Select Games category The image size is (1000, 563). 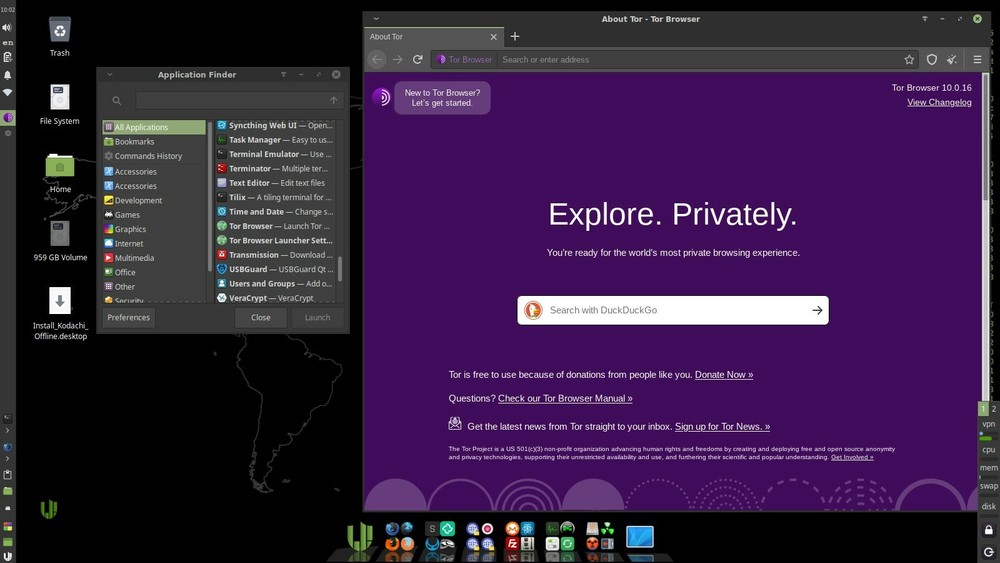[154, 215]
